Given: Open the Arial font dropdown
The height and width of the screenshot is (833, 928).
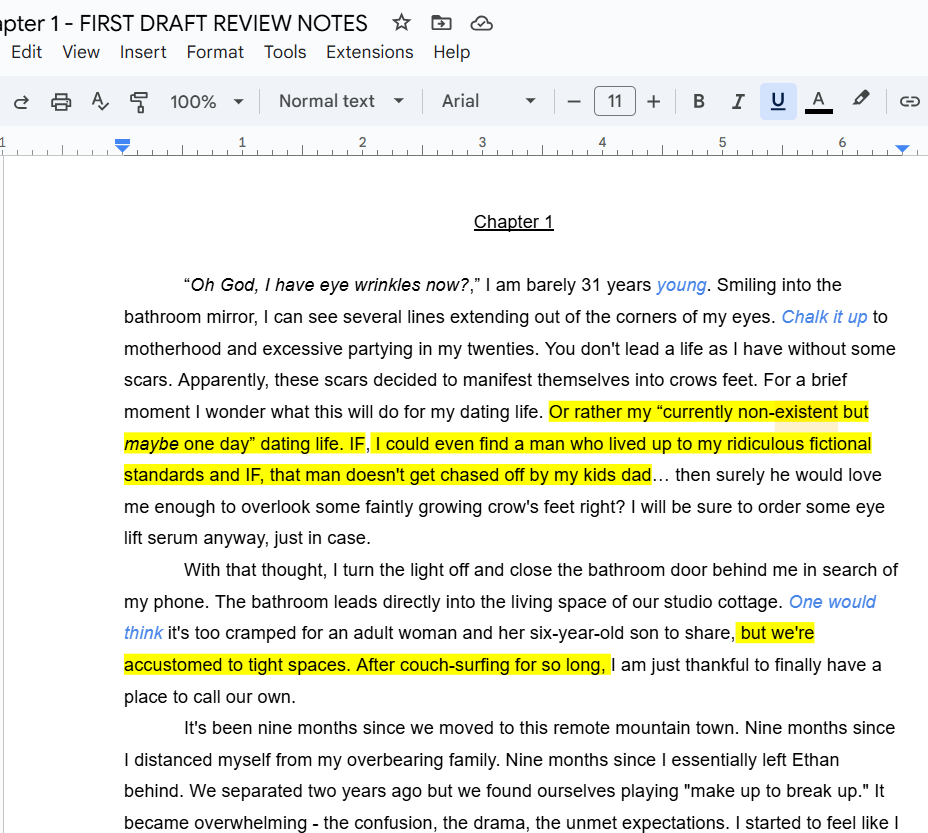Looking at the screenshot, I should click(489, 101).
